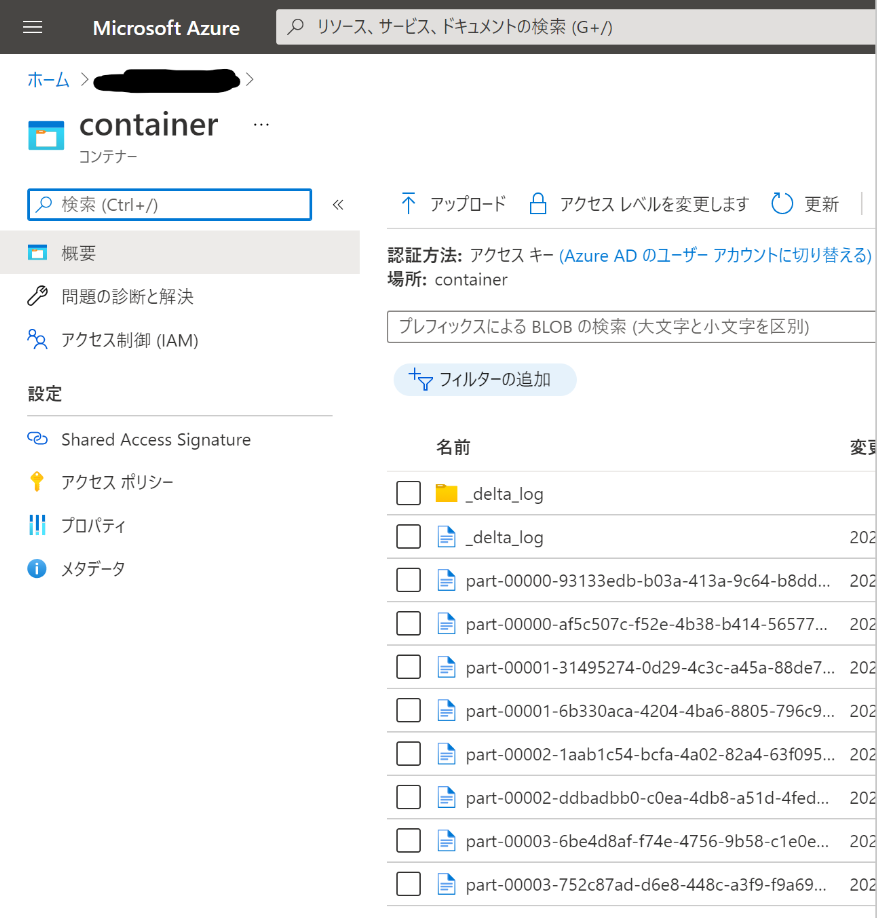Click file icon of part-00000-af5c507c
This screenshot has width=877, height=918.
446,624
